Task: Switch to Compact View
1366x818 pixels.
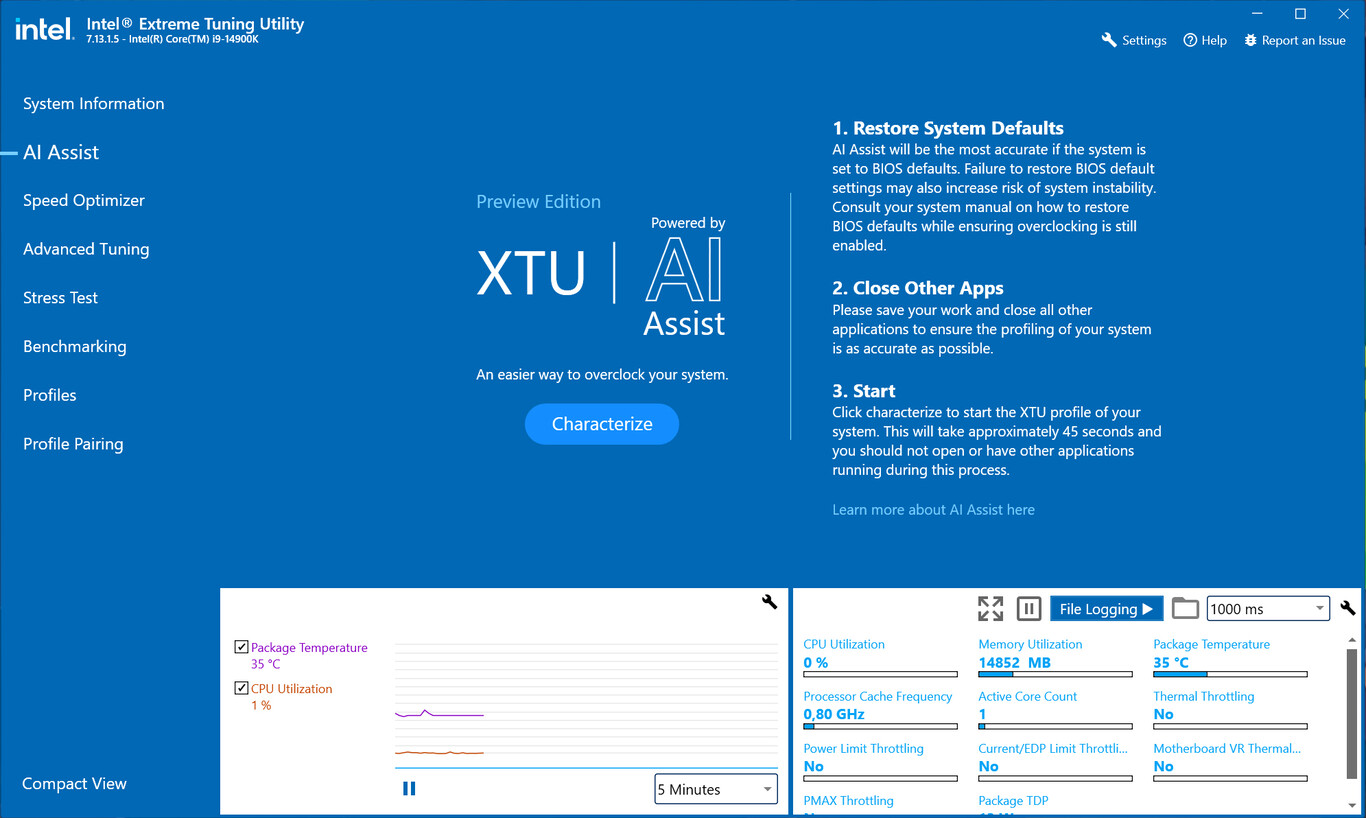Action: click(75, 783)
